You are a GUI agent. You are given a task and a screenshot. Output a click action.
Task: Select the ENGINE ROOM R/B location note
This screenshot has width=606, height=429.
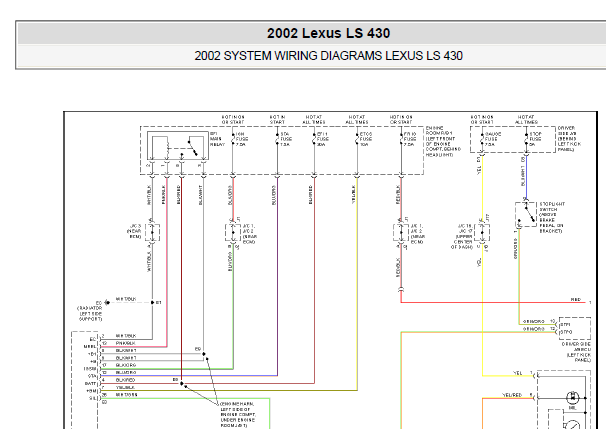[443, 141]
